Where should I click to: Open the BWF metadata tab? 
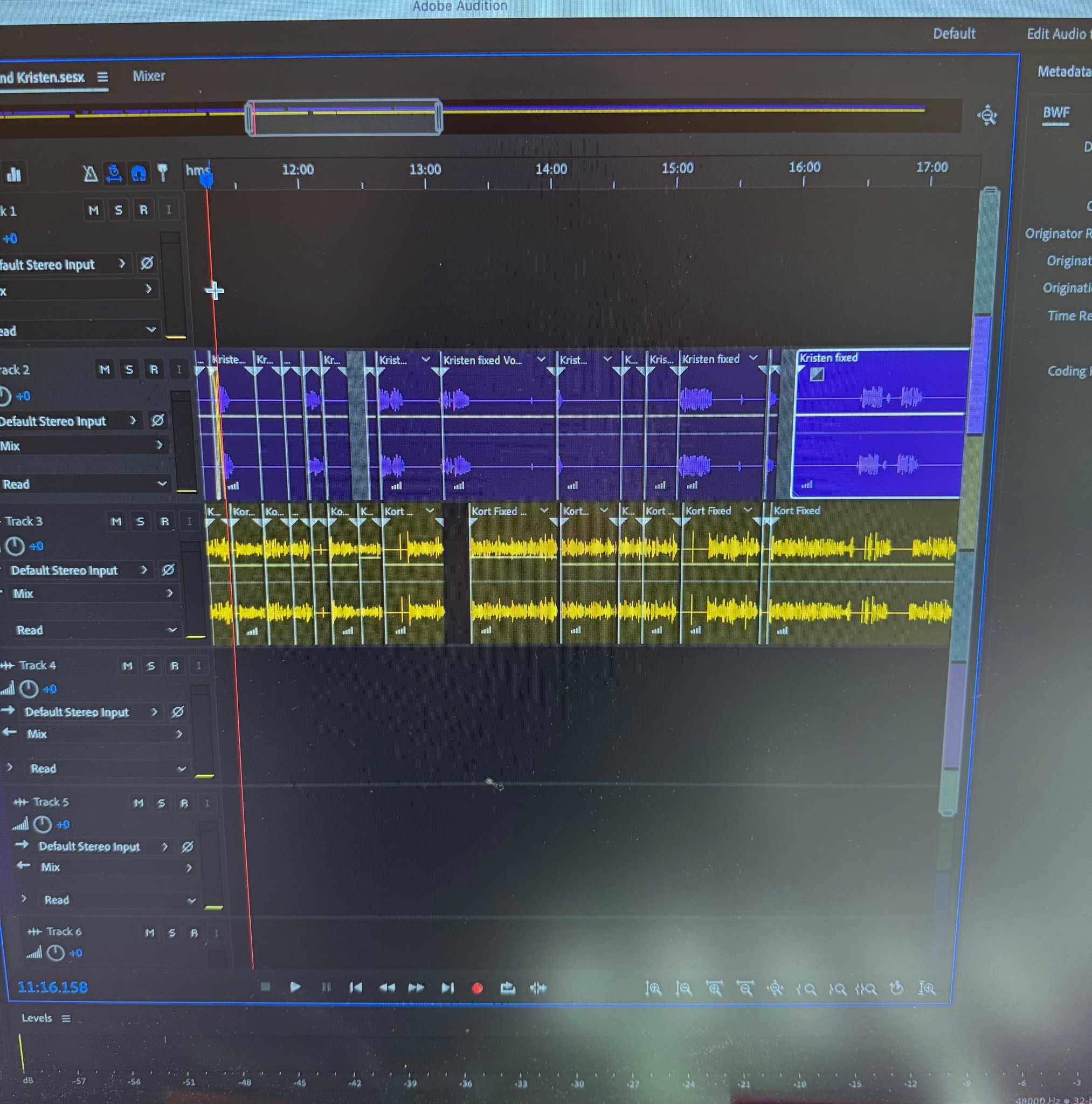pos(1055,113)
